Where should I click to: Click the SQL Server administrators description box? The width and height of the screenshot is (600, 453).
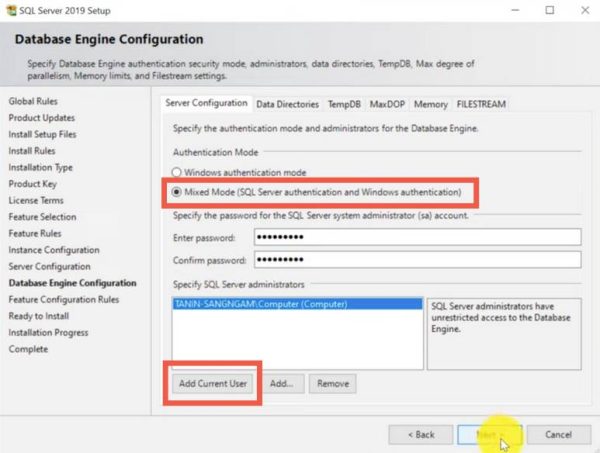pos(504,334)
